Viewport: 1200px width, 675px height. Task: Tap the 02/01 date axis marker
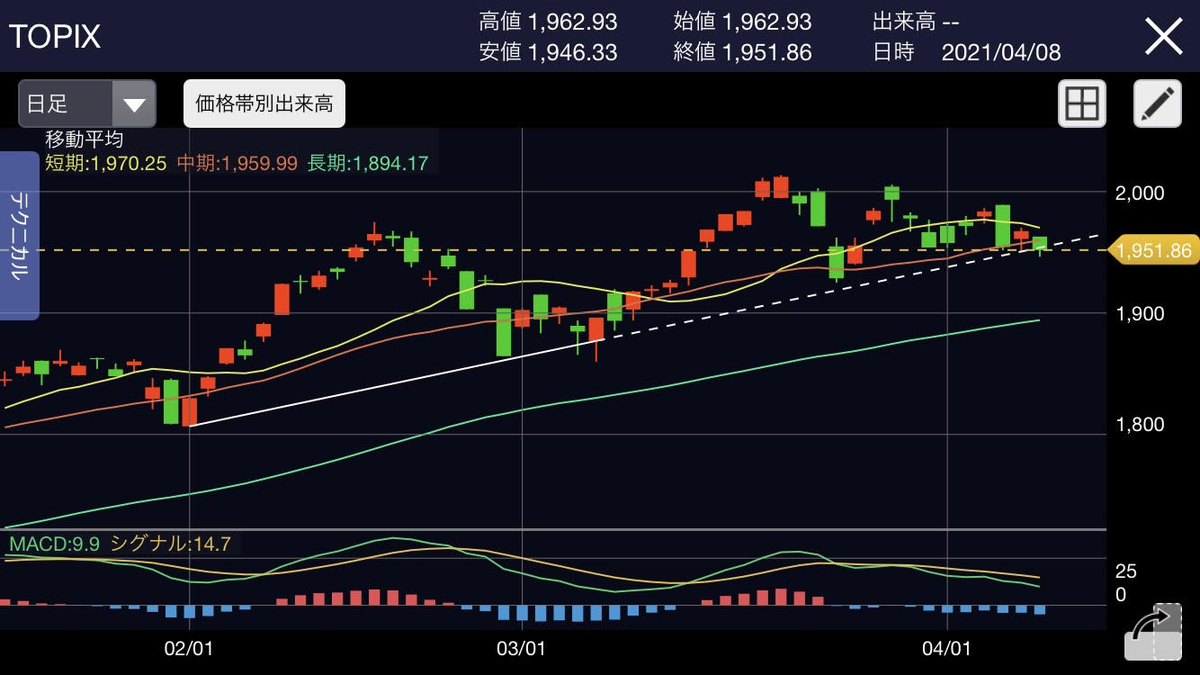189,649
